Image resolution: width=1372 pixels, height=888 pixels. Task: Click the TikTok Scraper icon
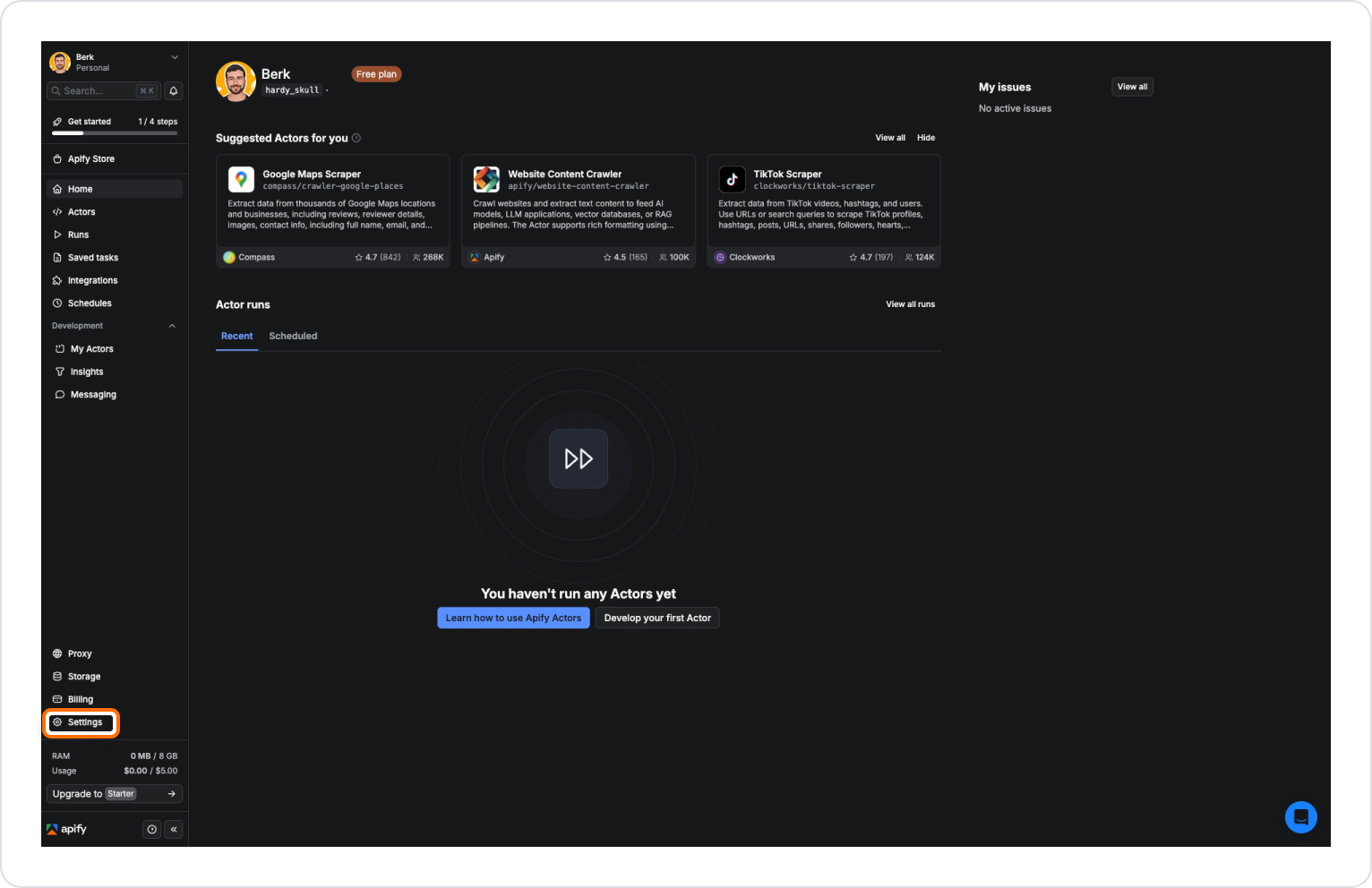732,179
